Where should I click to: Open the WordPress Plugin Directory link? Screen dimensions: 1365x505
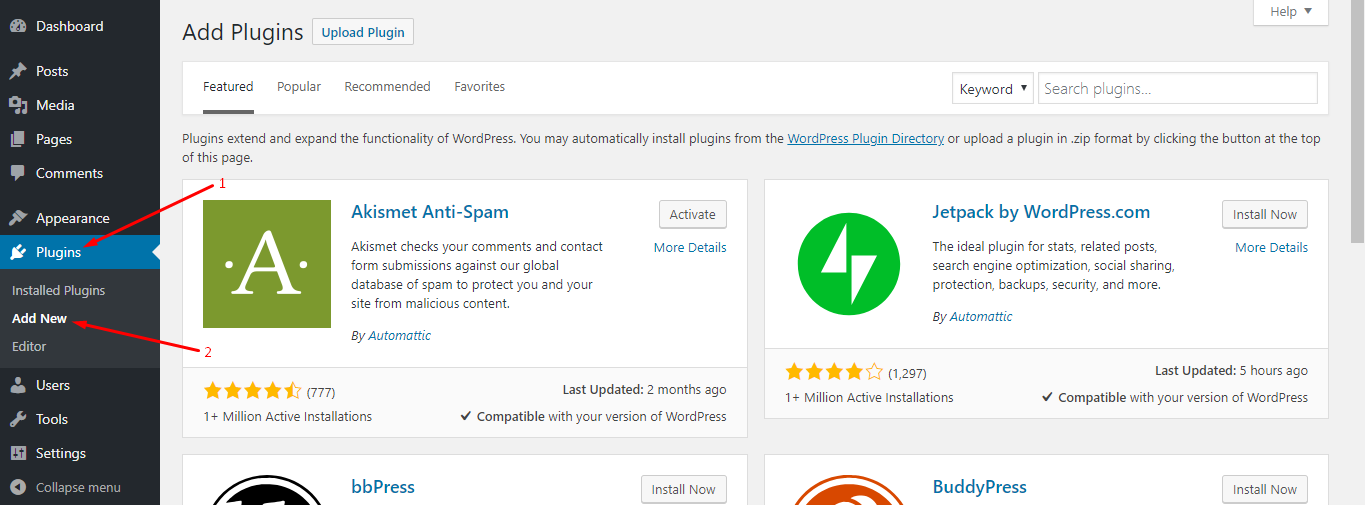(866, 139)
